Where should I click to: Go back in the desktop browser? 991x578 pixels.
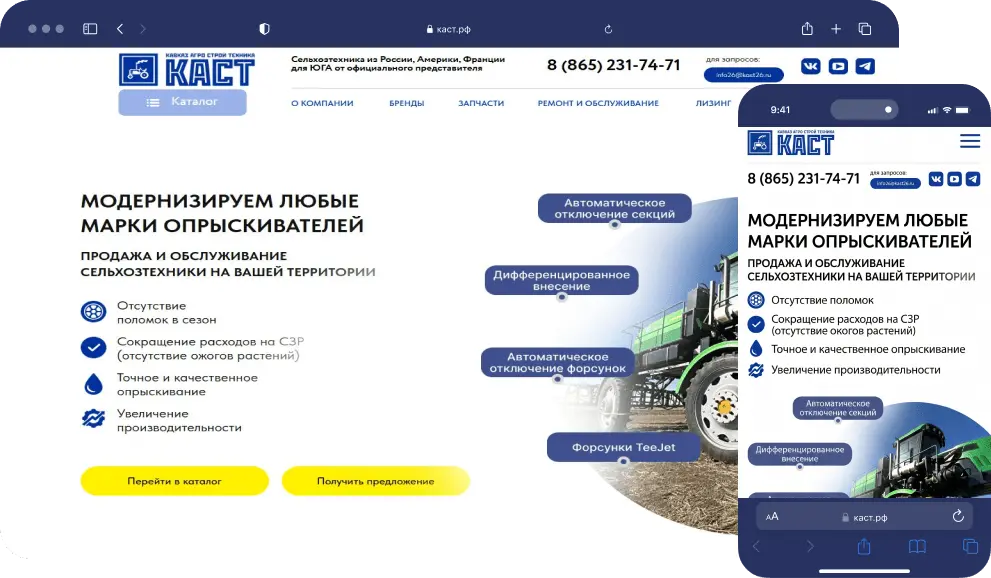click(120, 29)
